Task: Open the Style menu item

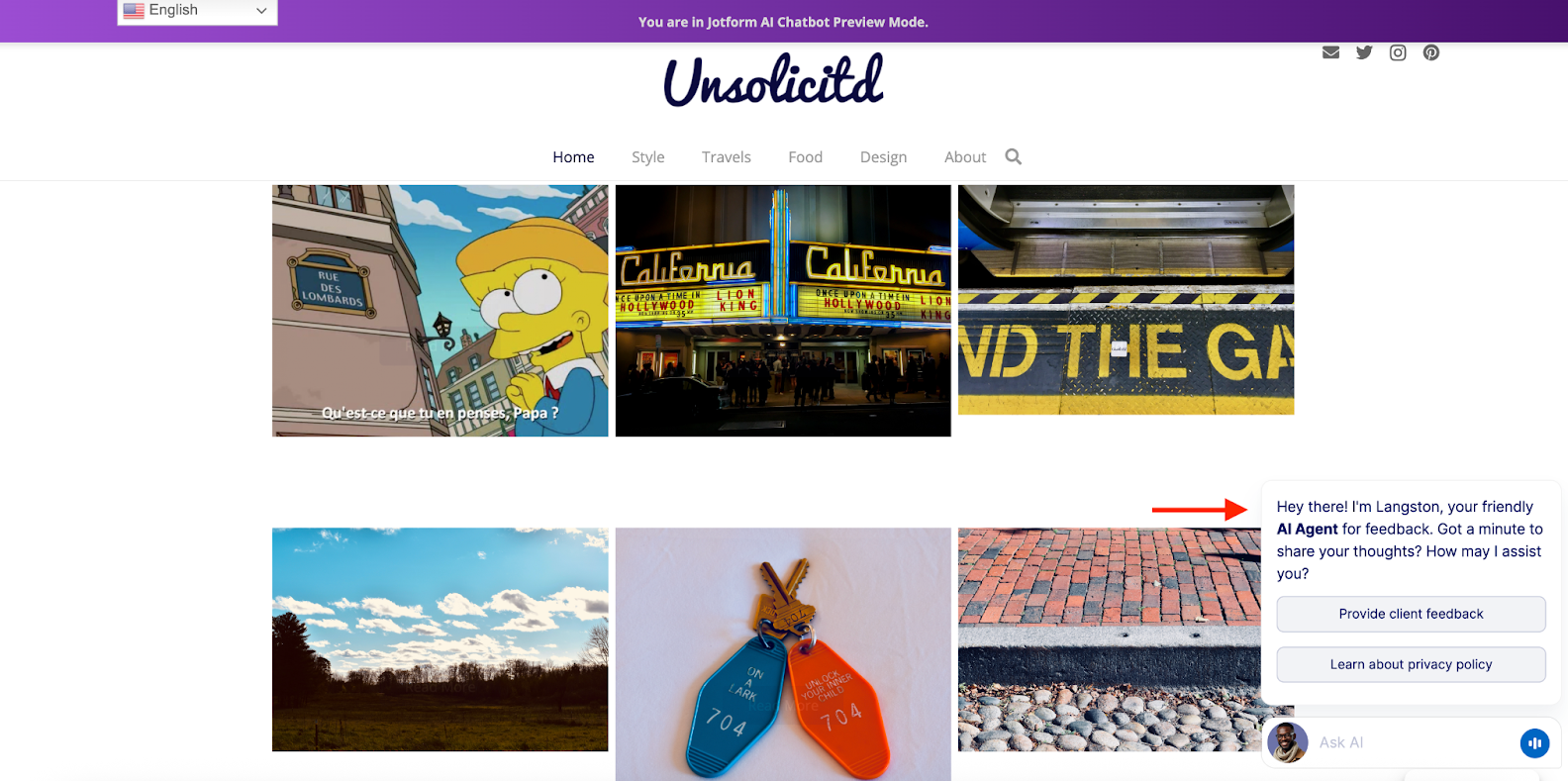Action: (648, 156)
